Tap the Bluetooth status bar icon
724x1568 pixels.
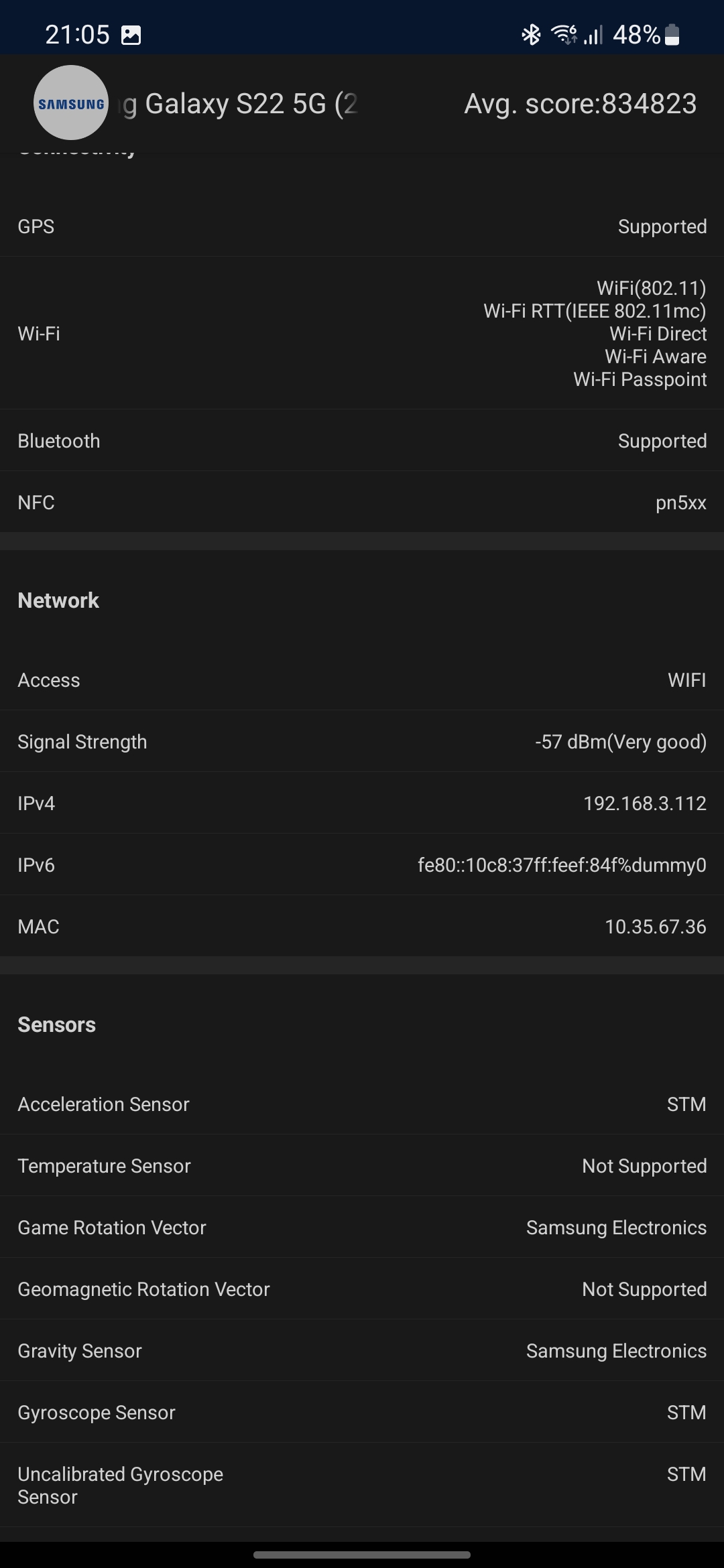click(x=531, y=34)
